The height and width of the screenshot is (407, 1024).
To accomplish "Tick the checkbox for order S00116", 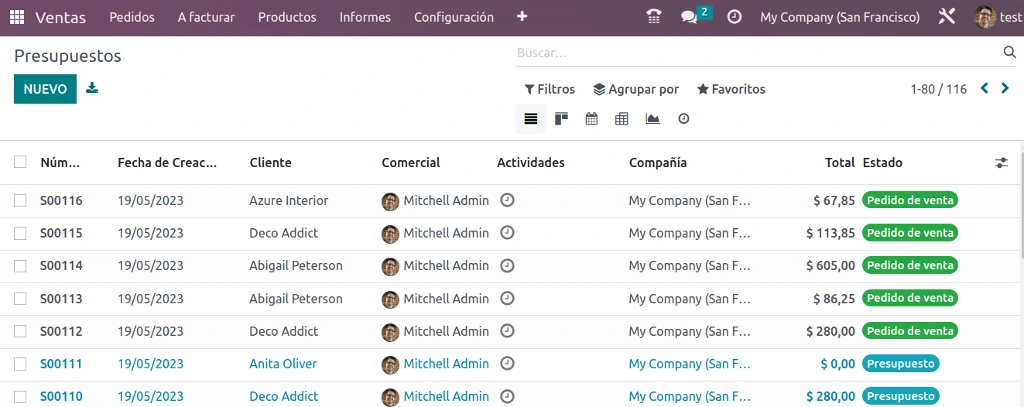I will pyautogui.click(x=20, y=201).
